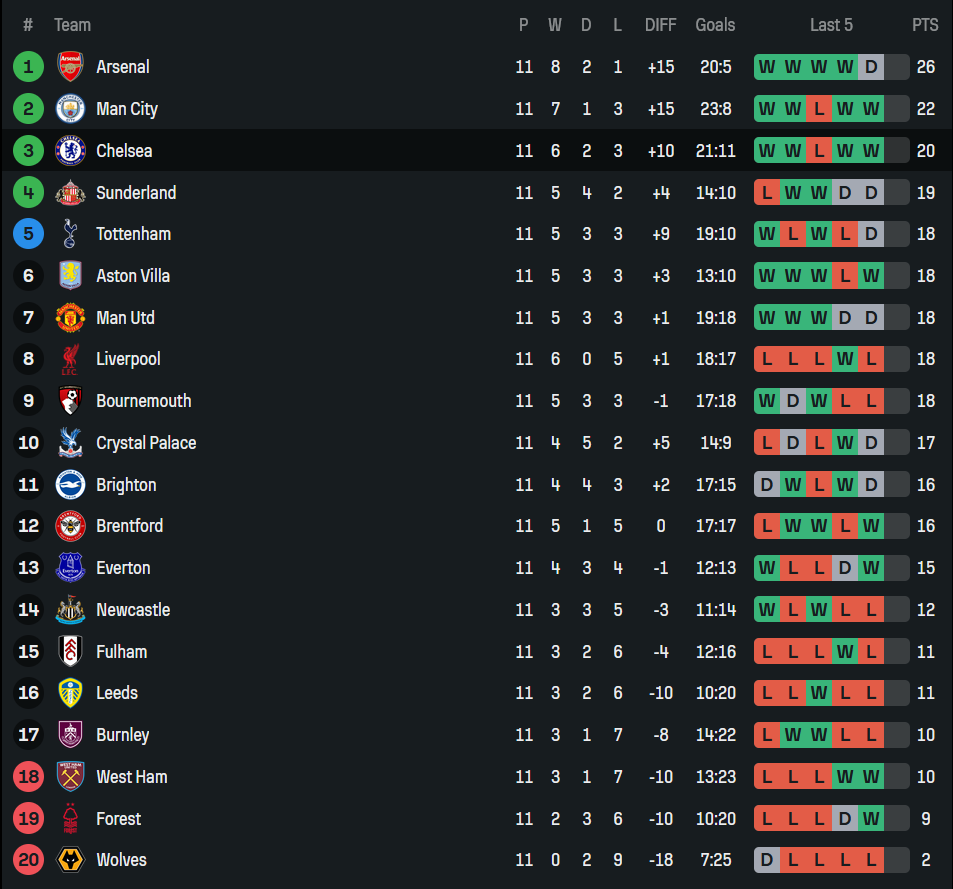Select Wolves' grey D form badge

pyautogui.click(x=766, y=860)
